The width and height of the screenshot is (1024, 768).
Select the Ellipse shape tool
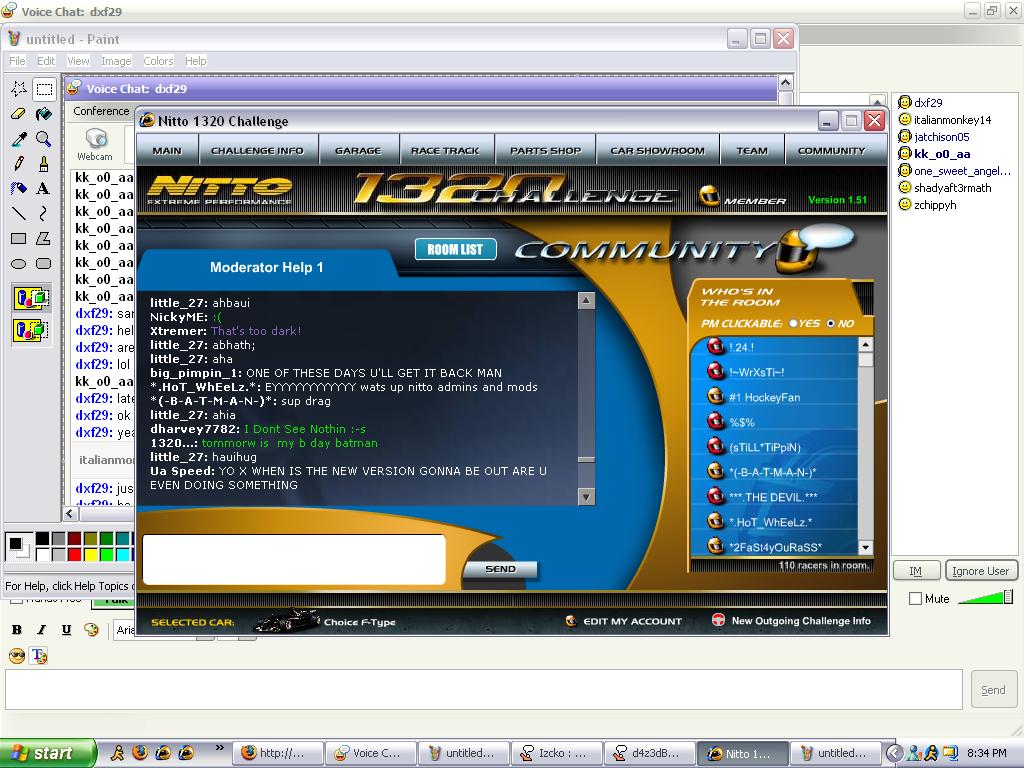[x=19, y=263]
